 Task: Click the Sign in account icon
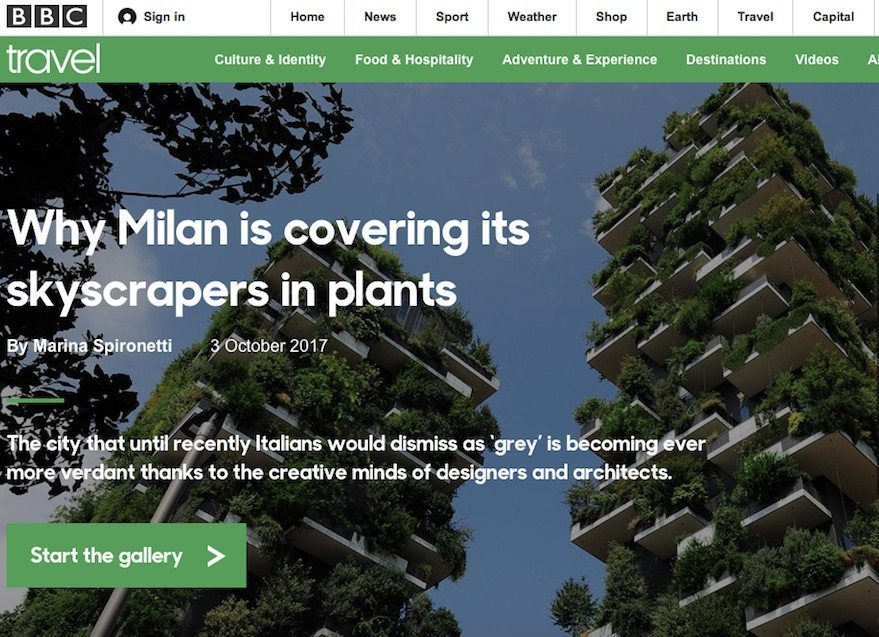point(127,17)
